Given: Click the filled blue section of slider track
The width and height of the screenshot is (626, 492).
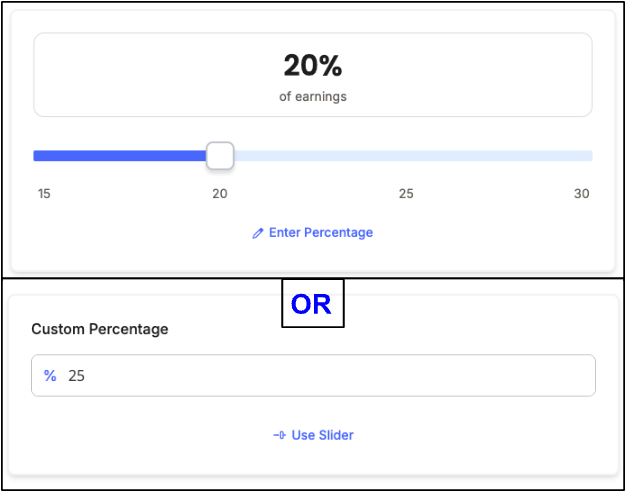Looking at the screenshot, I should click(x=120, y=156).
